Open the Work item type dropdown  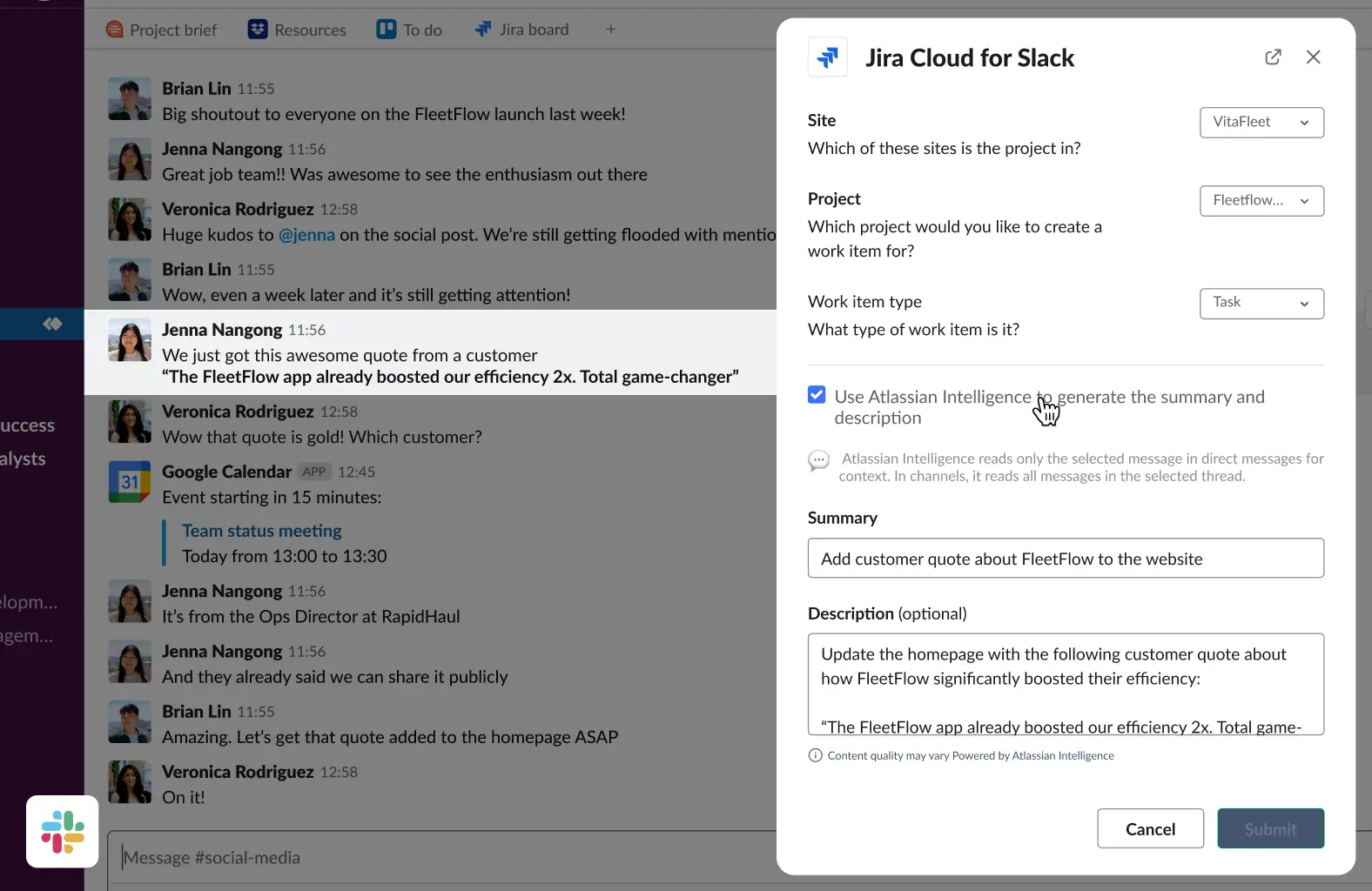tap(1261, 303)
